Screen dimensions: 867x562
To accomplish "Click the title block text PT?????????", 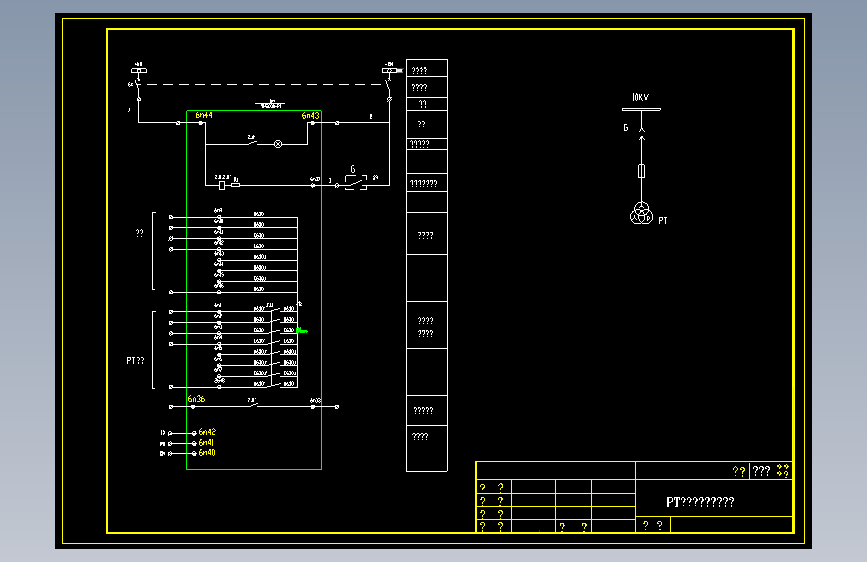I will (700, 502).
